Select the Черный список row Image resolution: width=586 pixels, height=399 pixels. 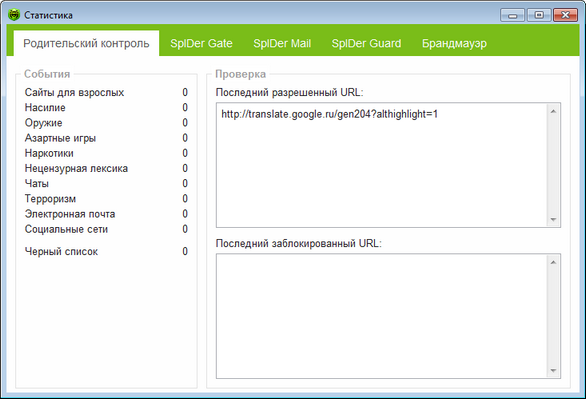(x=106, y=251)
